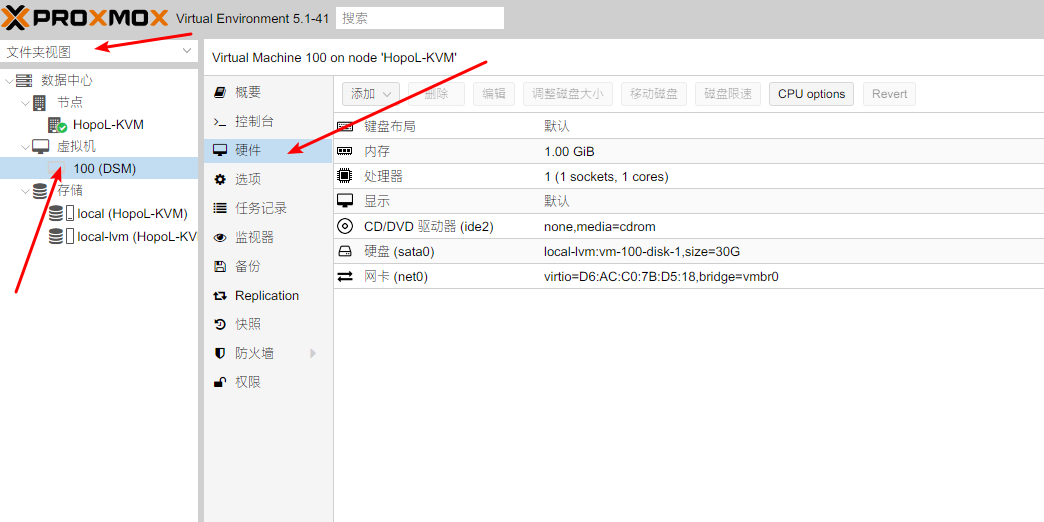Viewport: 1044px width, 522px height.
Task: Select the 网卡 (net0) row
Action: point(688,276)
